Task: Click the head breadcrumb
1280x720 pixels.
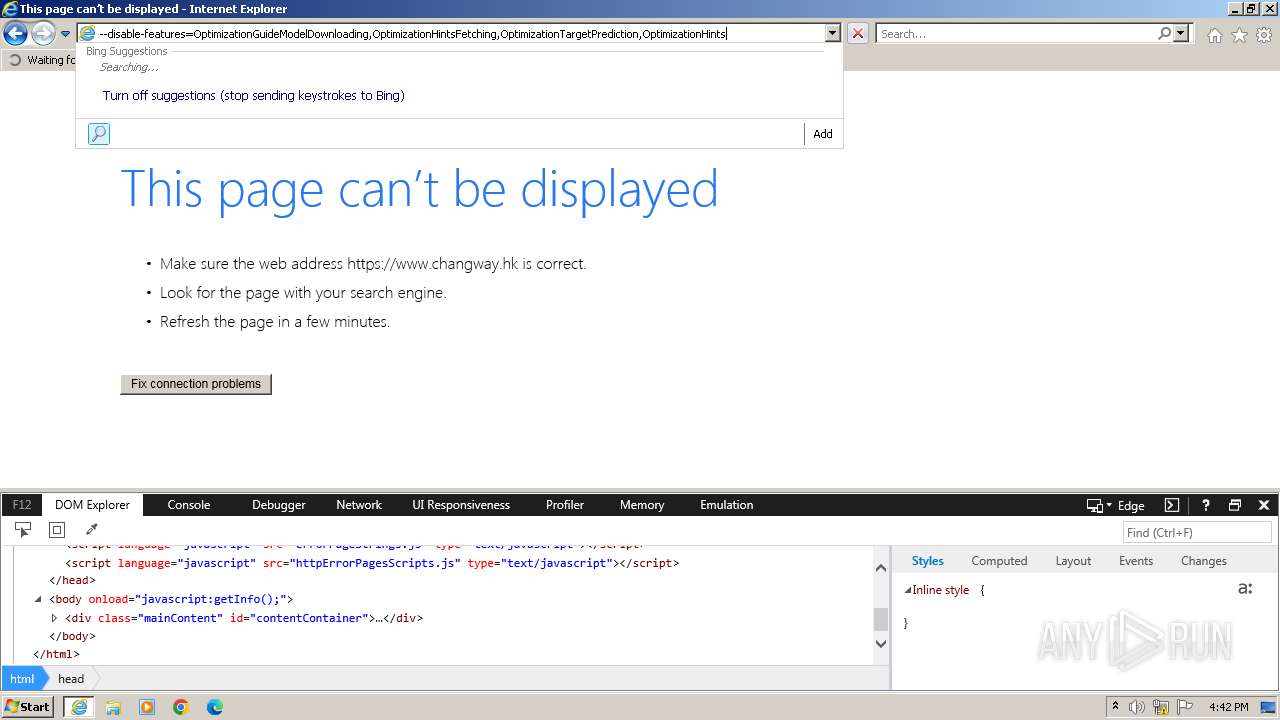Action: tap(71, 679)
